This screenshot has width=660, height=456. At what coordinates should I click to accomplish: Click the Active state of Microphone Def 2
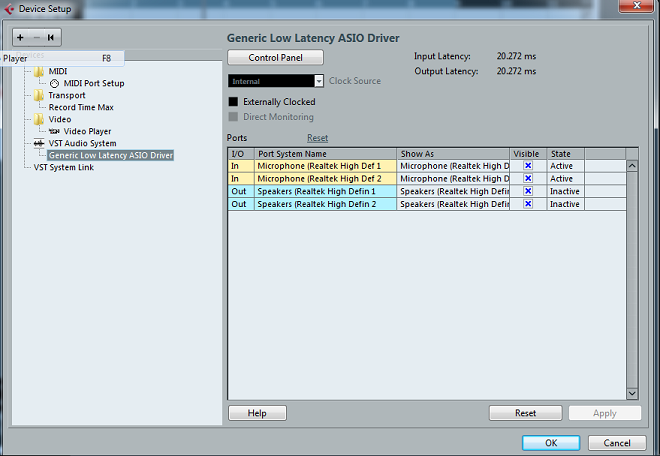click(565, 179)
